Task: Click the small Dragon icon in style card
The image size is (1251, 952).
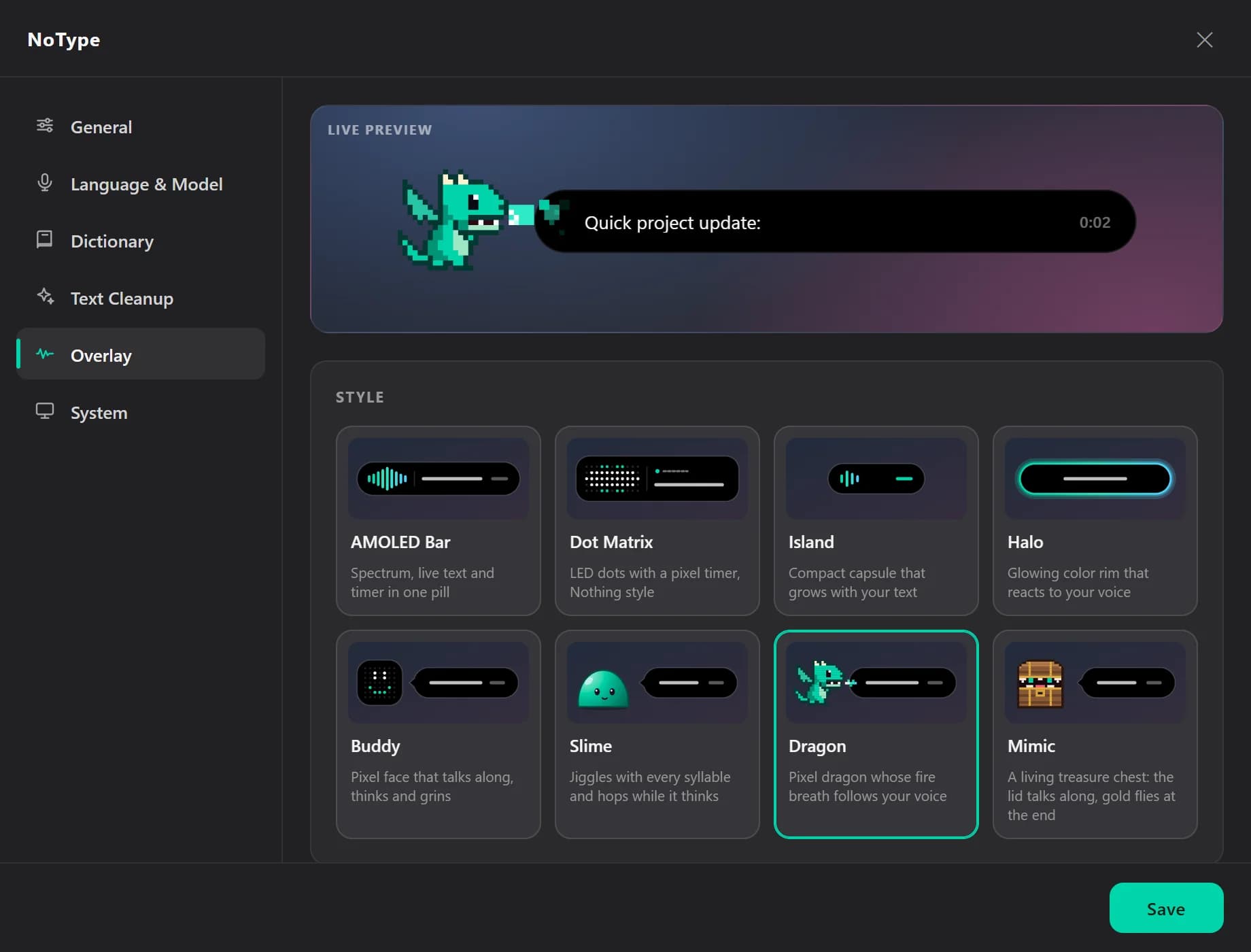Action: point(821,682)
